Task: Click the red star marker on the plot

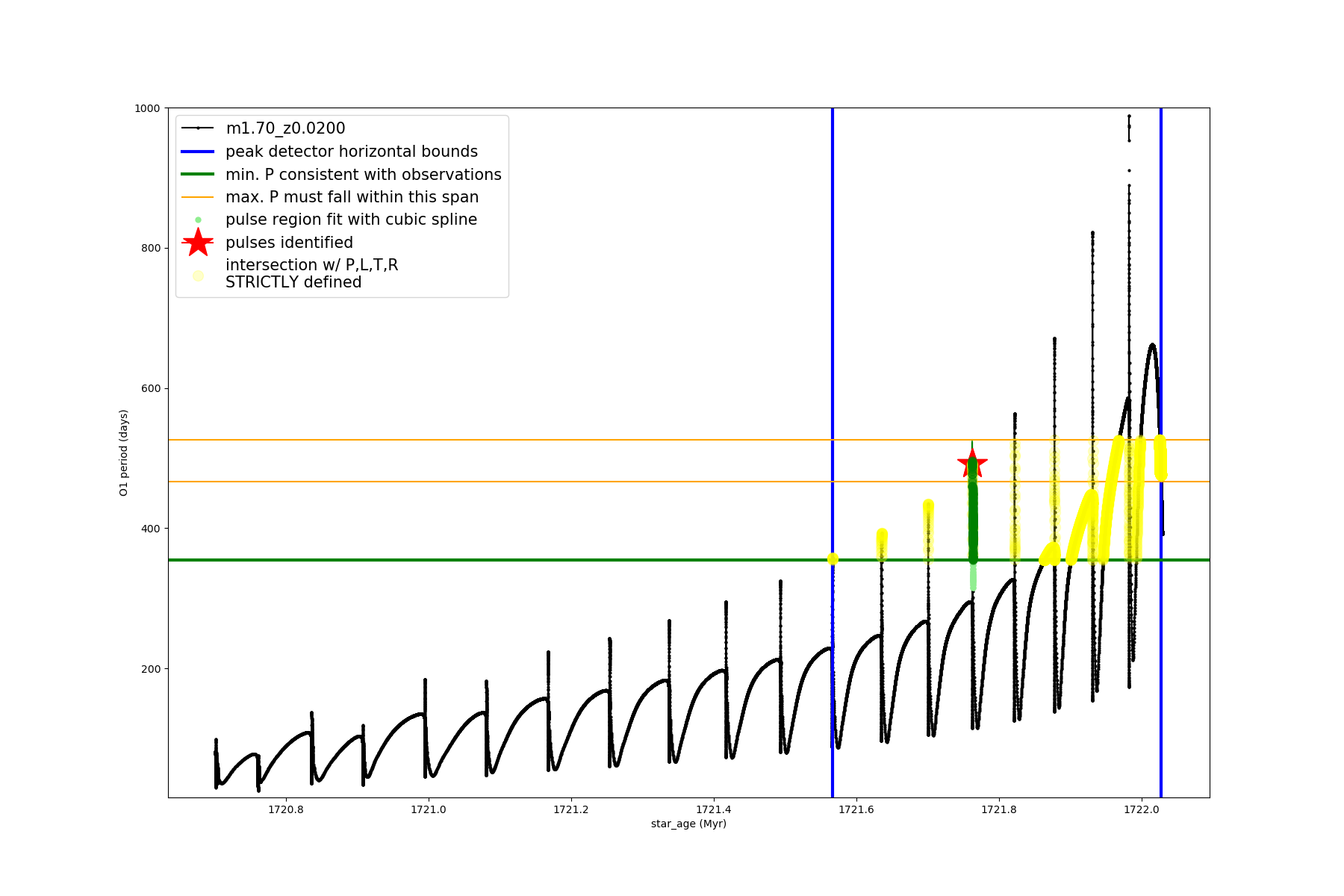Action: pyautogui.click(x=972, y=464)
